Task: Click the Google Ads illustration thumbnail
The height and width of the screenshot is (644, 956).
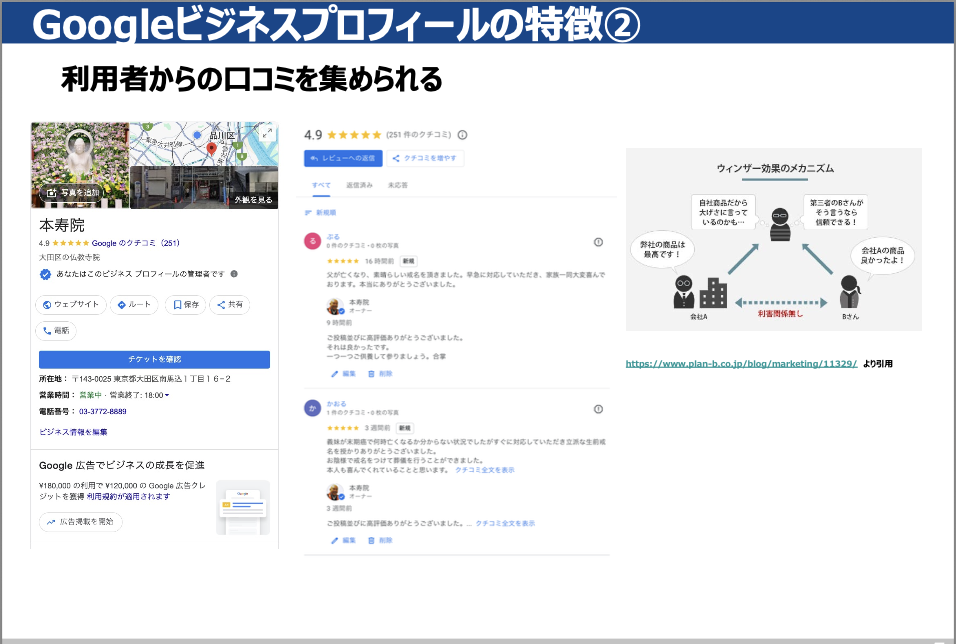Action: coord(243,508)
